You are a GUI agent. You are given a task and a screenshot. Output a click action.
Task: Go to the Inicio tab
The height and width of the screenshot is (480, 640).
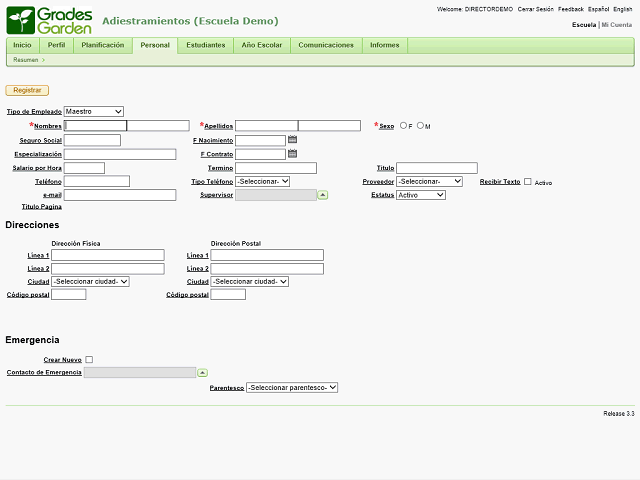(22, 45)
